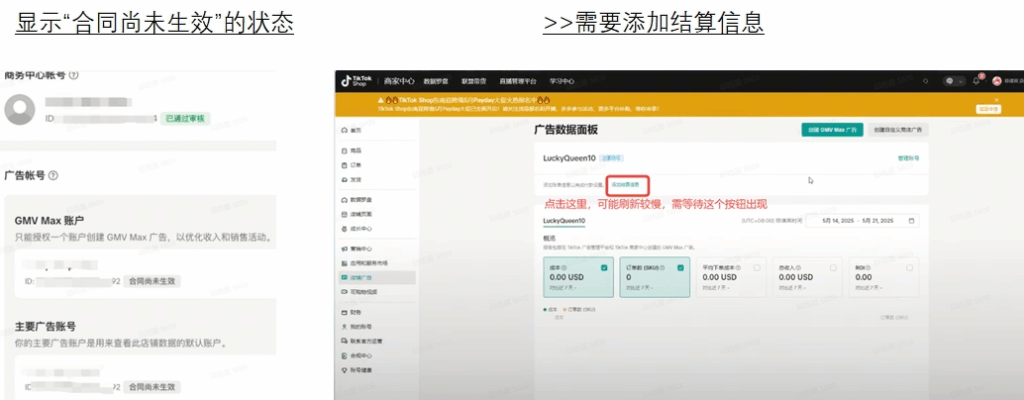Check the 平均下单成本 card checkbox
The width and height of the screenshot is (1024, 400).
click(757, 267)
